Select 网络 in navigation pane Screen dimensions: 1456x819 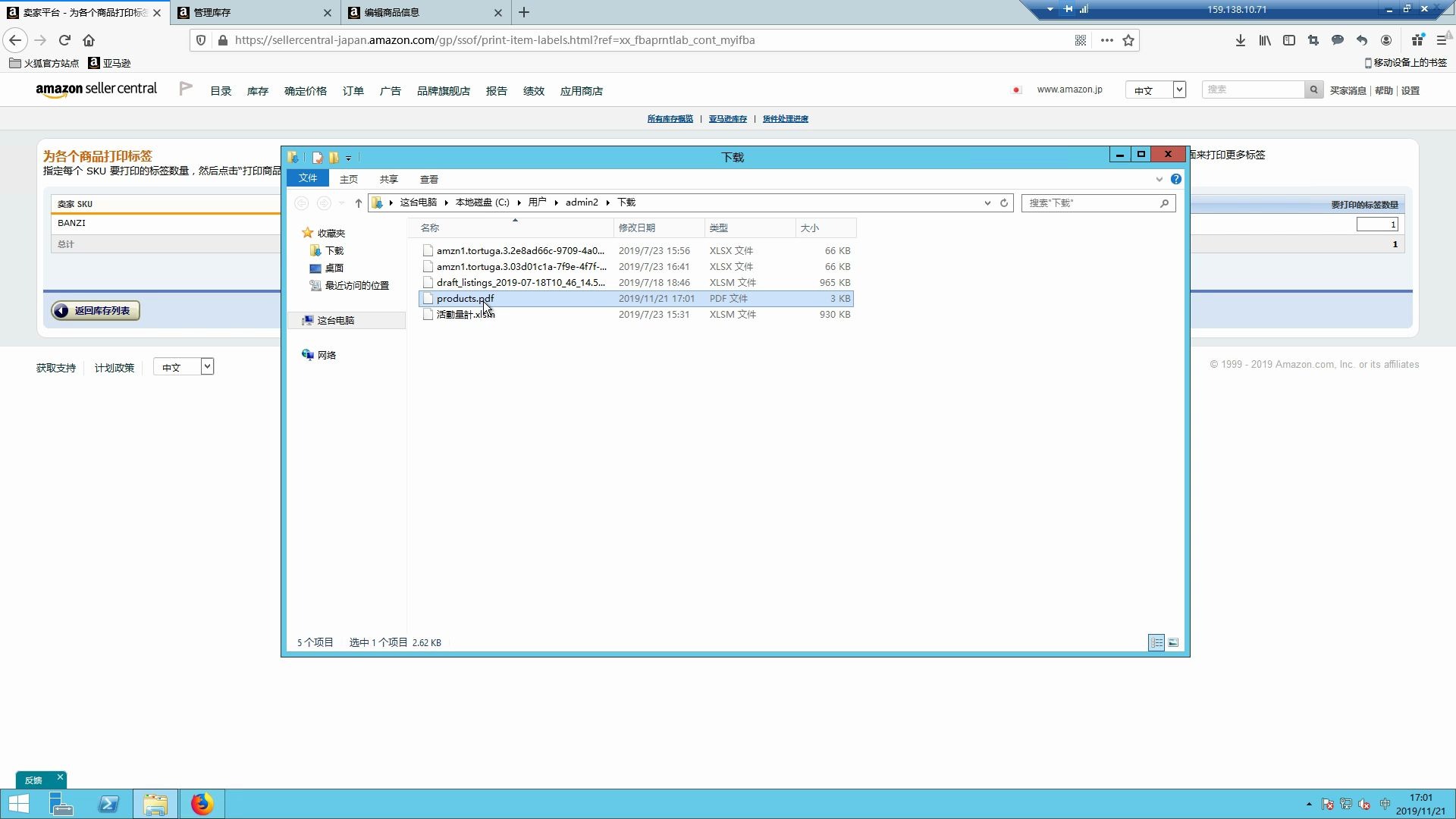tap(319, 355)
